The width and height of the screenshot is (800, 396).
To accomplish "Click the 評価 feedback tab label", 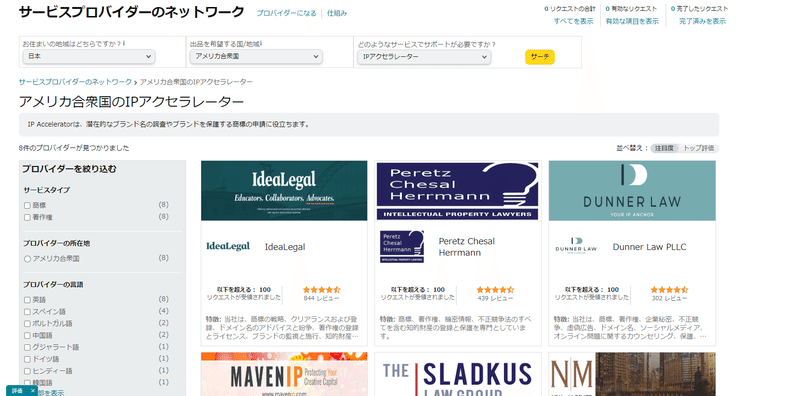I will pos(17,391).
